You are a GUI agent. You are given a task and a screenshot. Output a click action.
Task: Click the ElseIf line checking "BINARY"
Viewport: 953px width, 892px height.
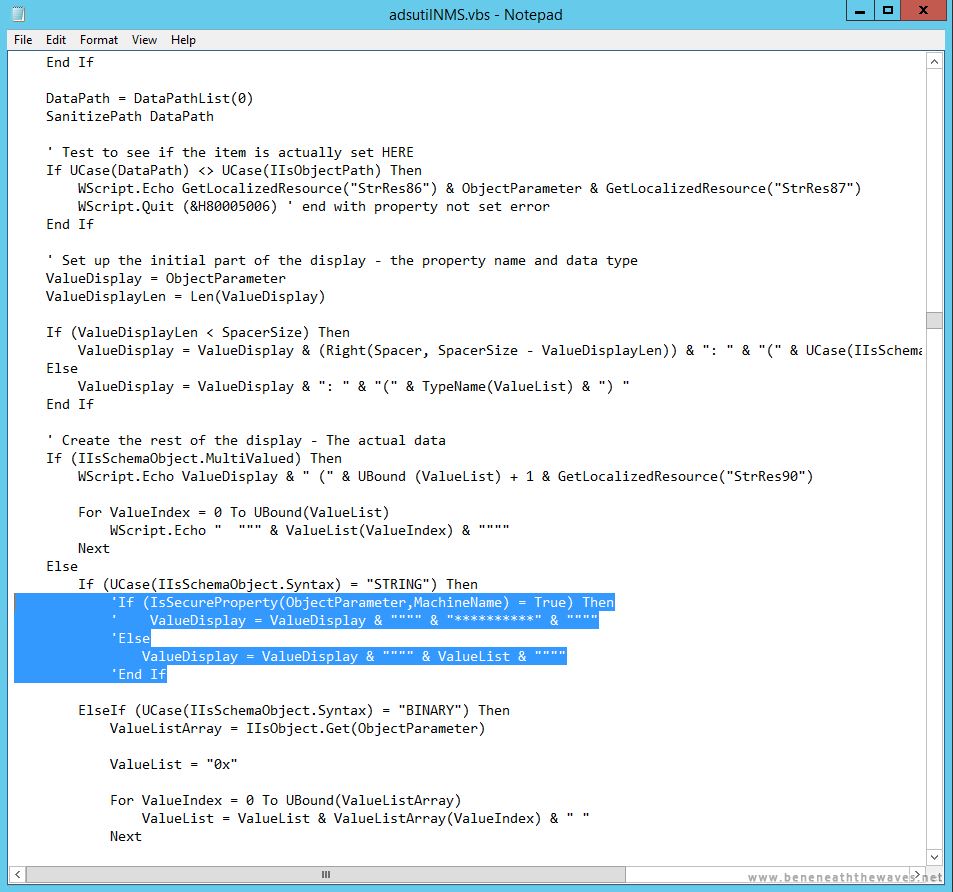pos(294,710)
